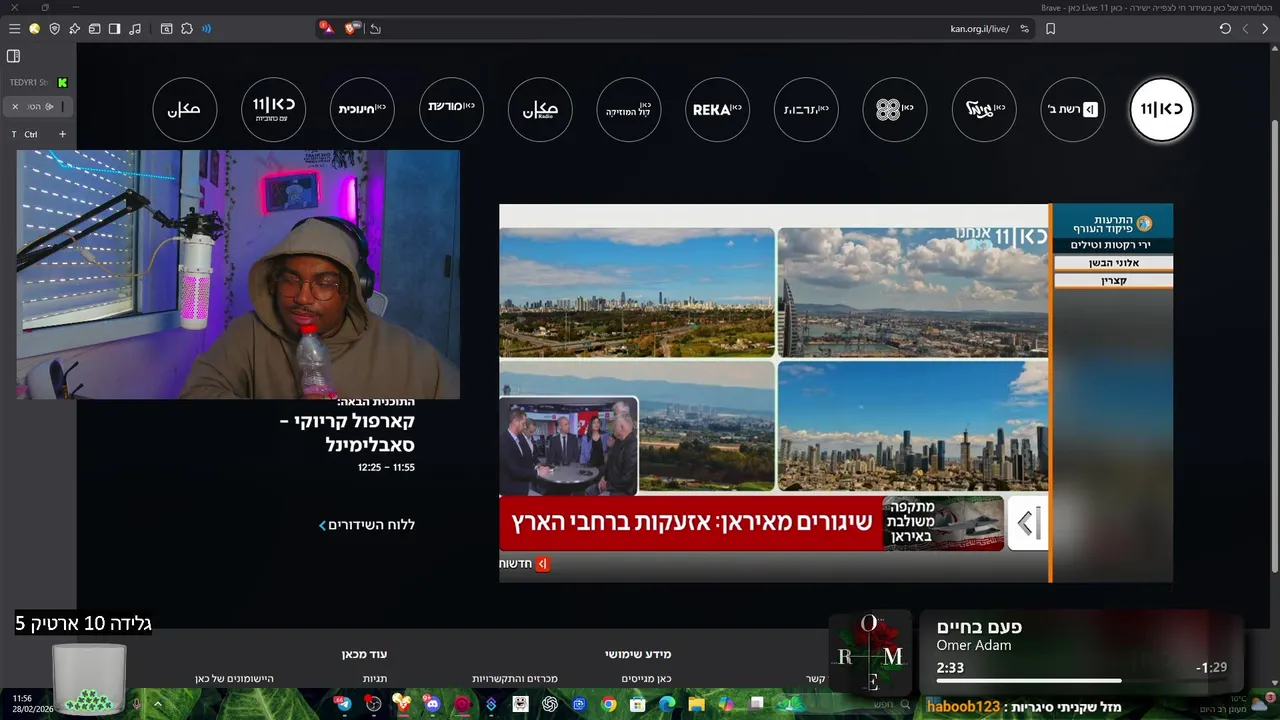Click the next program title קארפול קריוקי
Image resolution: width=1280 pixels, height=720 pixels.
pos(347,432)
